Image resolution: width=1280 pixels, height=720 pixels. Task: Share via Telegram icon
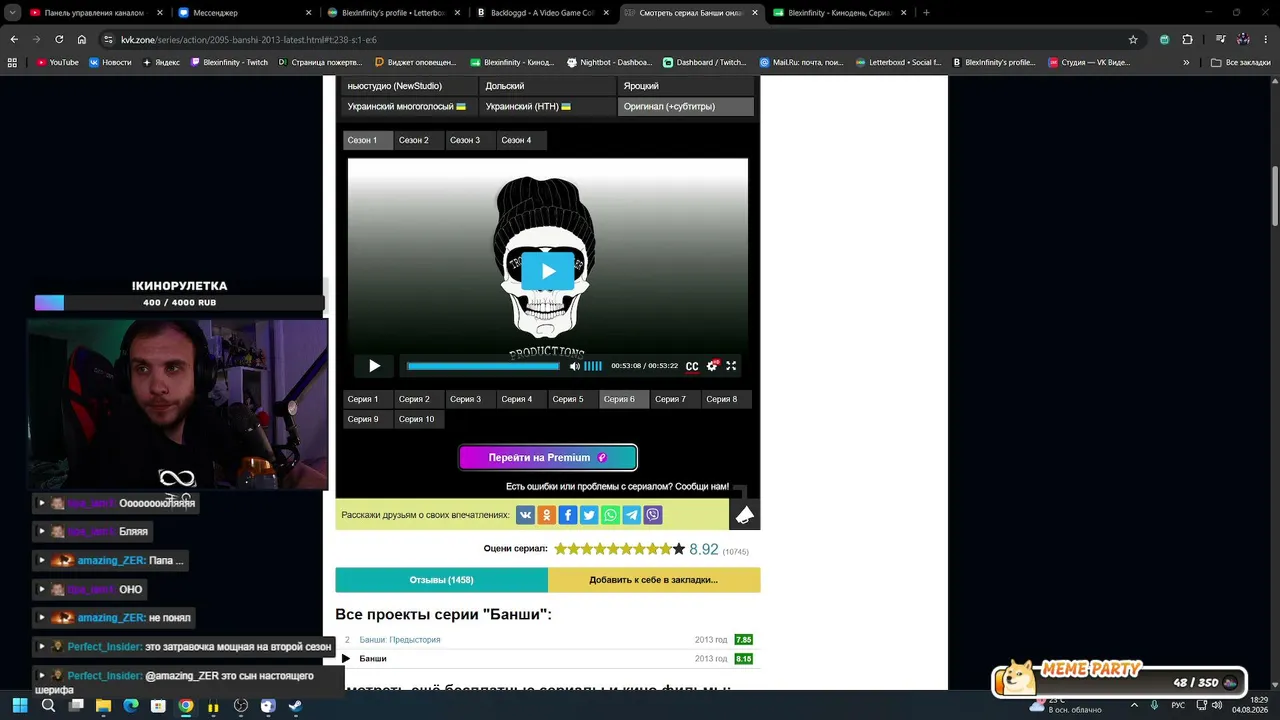pyautogui.click(x=632, y=515)
